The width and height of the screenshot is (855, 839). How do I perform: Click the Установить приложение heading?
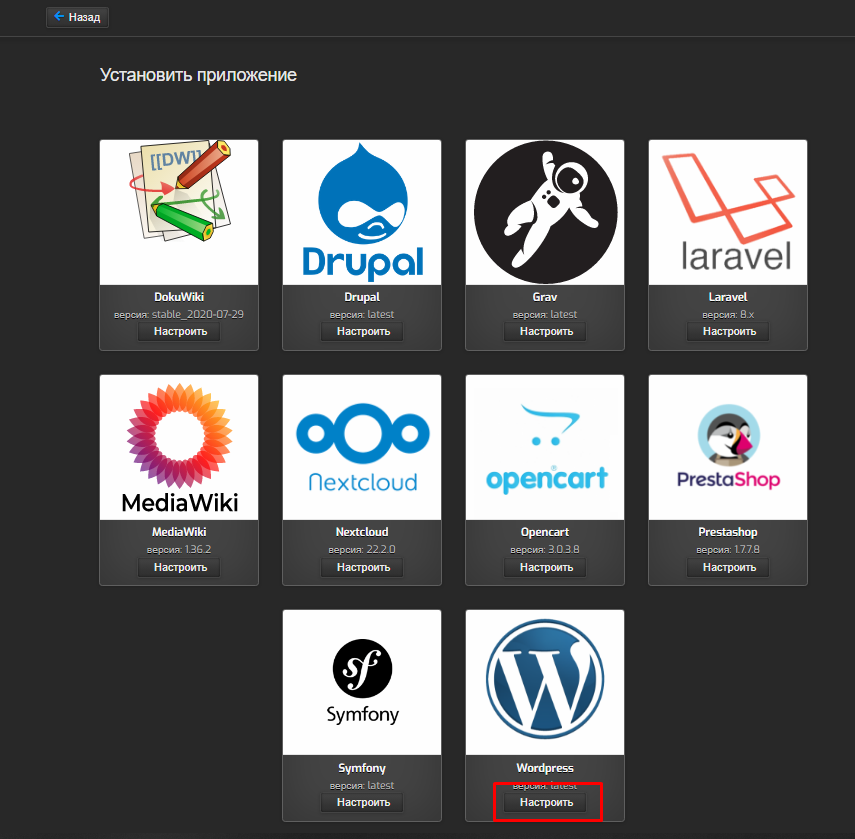[198, 75]
